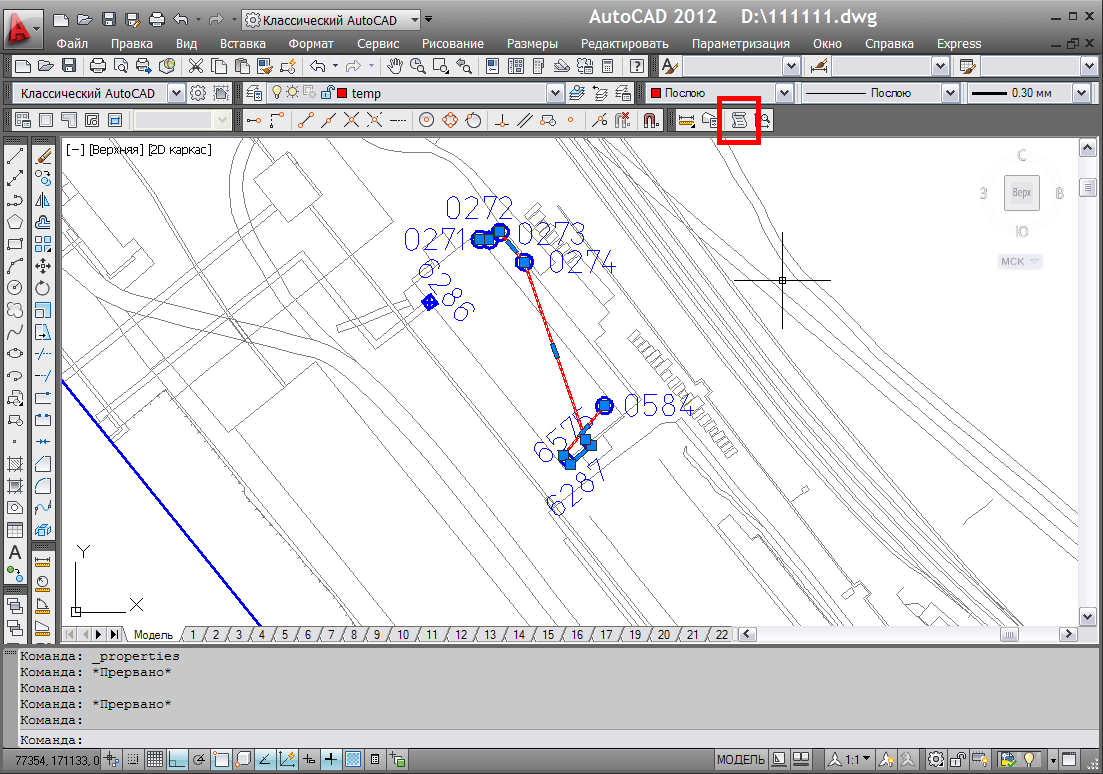Select the Polygon drawing tool
The image size is (1103, 774).
[15, 222]
